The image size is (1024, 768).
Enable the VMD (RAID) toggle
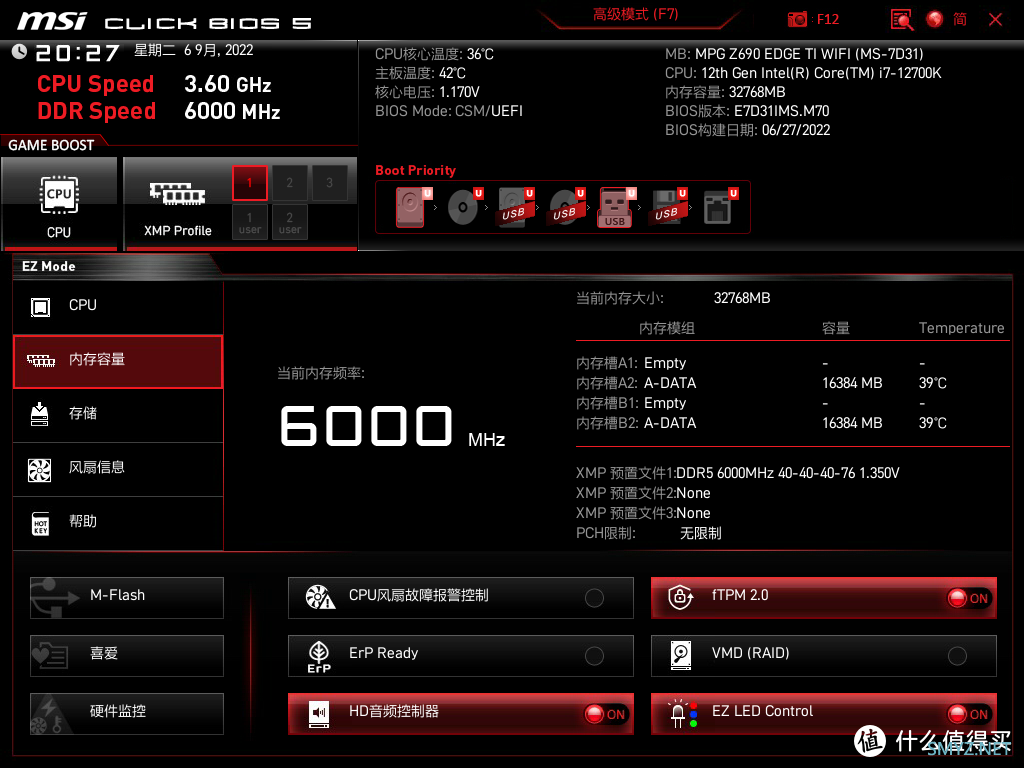click(957, 656)
